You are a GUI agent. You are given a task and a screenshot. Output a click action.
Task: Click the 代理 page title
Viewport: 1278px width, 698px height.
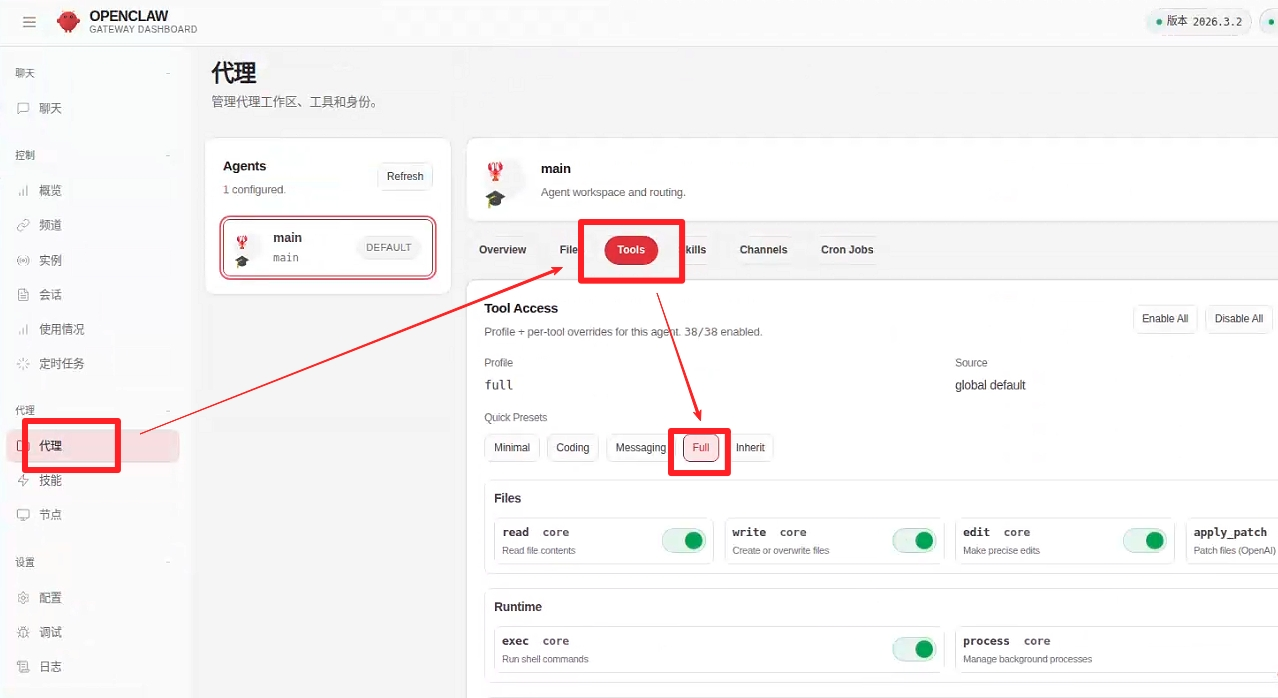[234, 73]
